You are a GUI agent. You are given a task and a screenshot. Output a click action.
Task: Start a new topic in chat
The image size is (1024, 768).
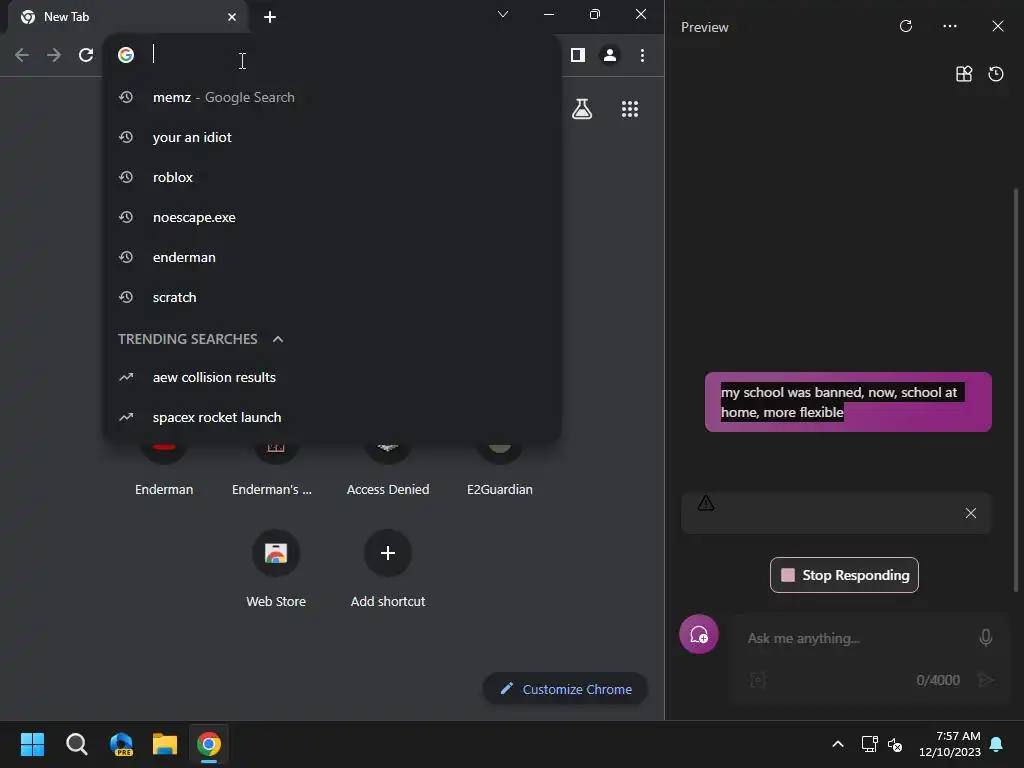pyautogui.click(x=699, y=634)
